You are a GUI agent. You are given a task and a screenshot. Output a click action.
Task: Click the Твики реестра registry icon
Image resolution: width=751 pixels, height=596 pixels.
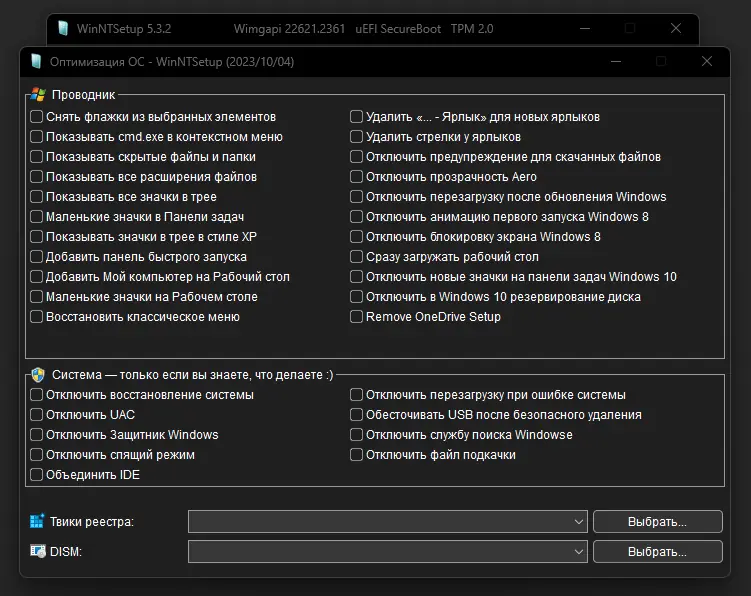tap(37, 521)
